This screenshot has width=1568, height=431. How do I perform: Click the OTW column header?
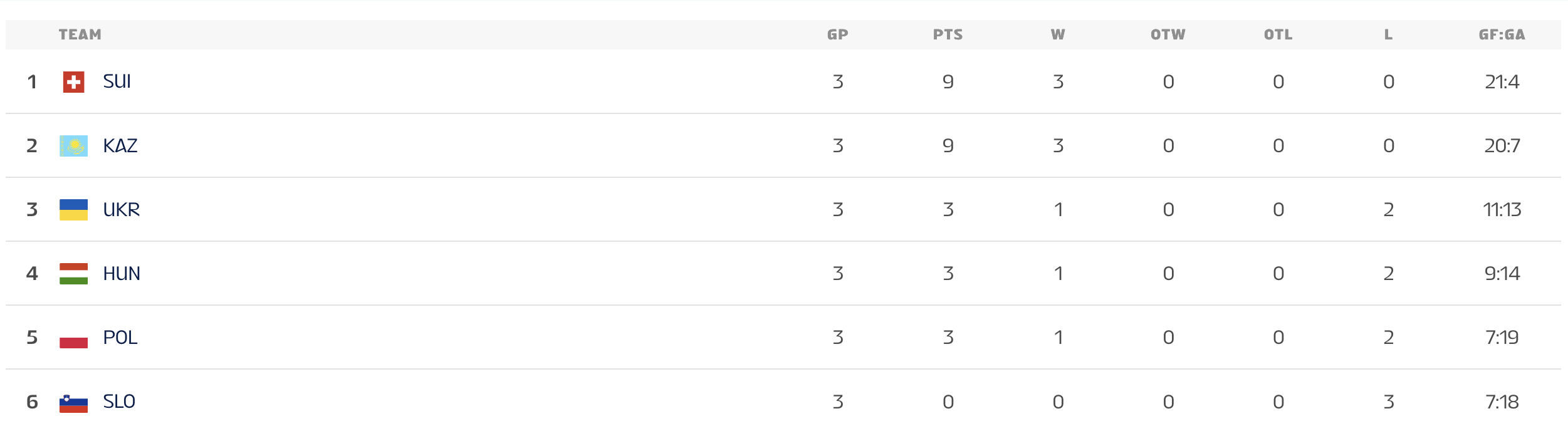click(1168, 35)
